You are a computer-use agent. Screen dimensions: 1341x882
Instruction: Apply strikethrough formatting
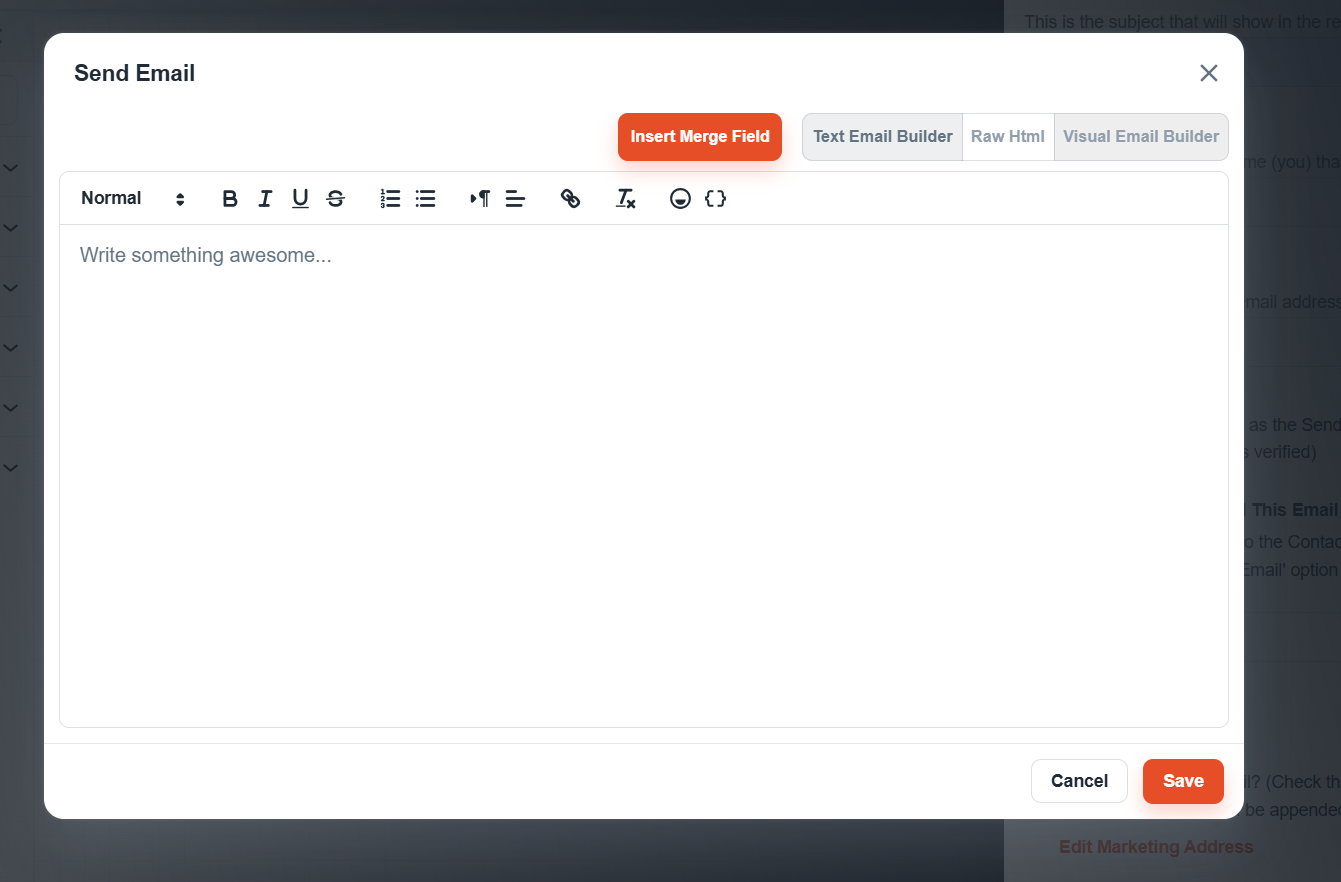click(335, 199)
